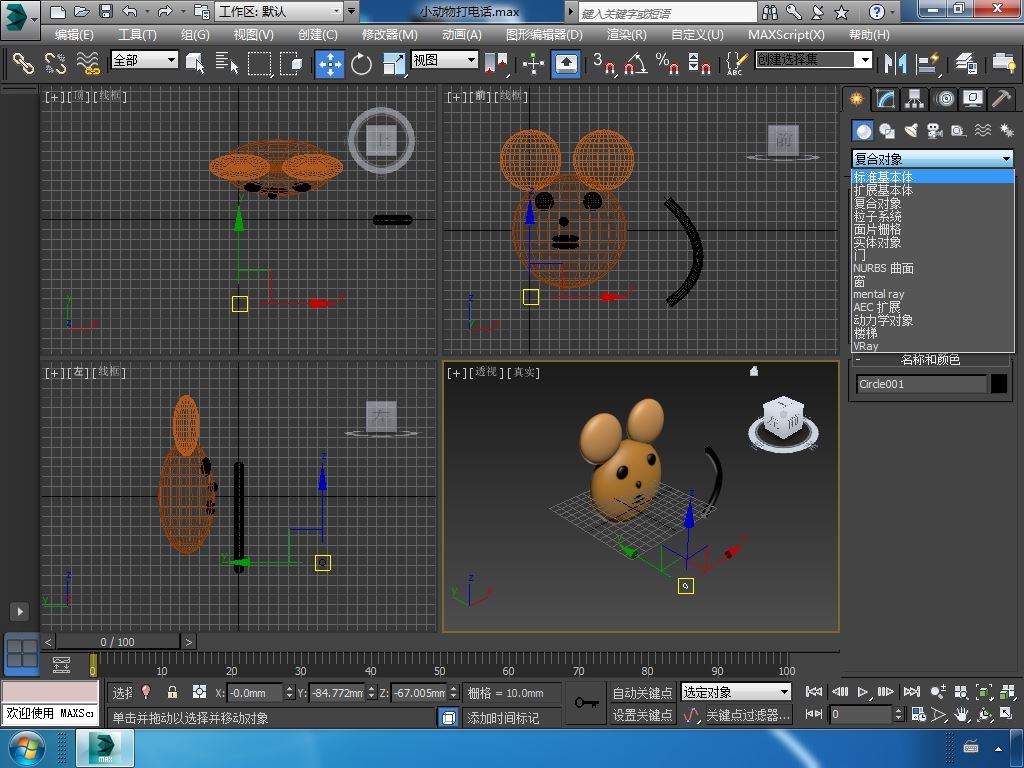Click the 3ds Max taskbar icon
This screenshot has height=768, width=1024.
click(105, 748)
